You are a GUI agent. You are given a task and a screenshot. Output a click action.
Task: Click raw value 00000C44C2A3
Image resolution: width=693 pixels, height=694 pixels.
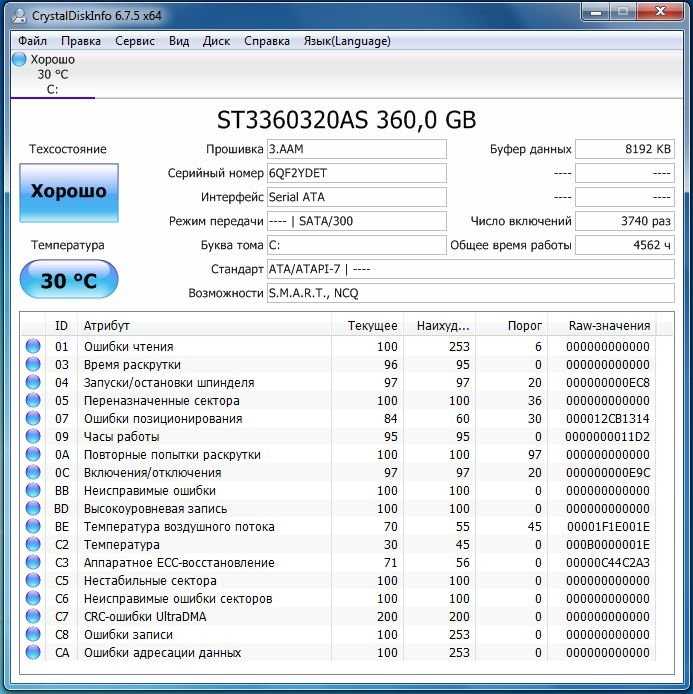click(x=608, y=563)
